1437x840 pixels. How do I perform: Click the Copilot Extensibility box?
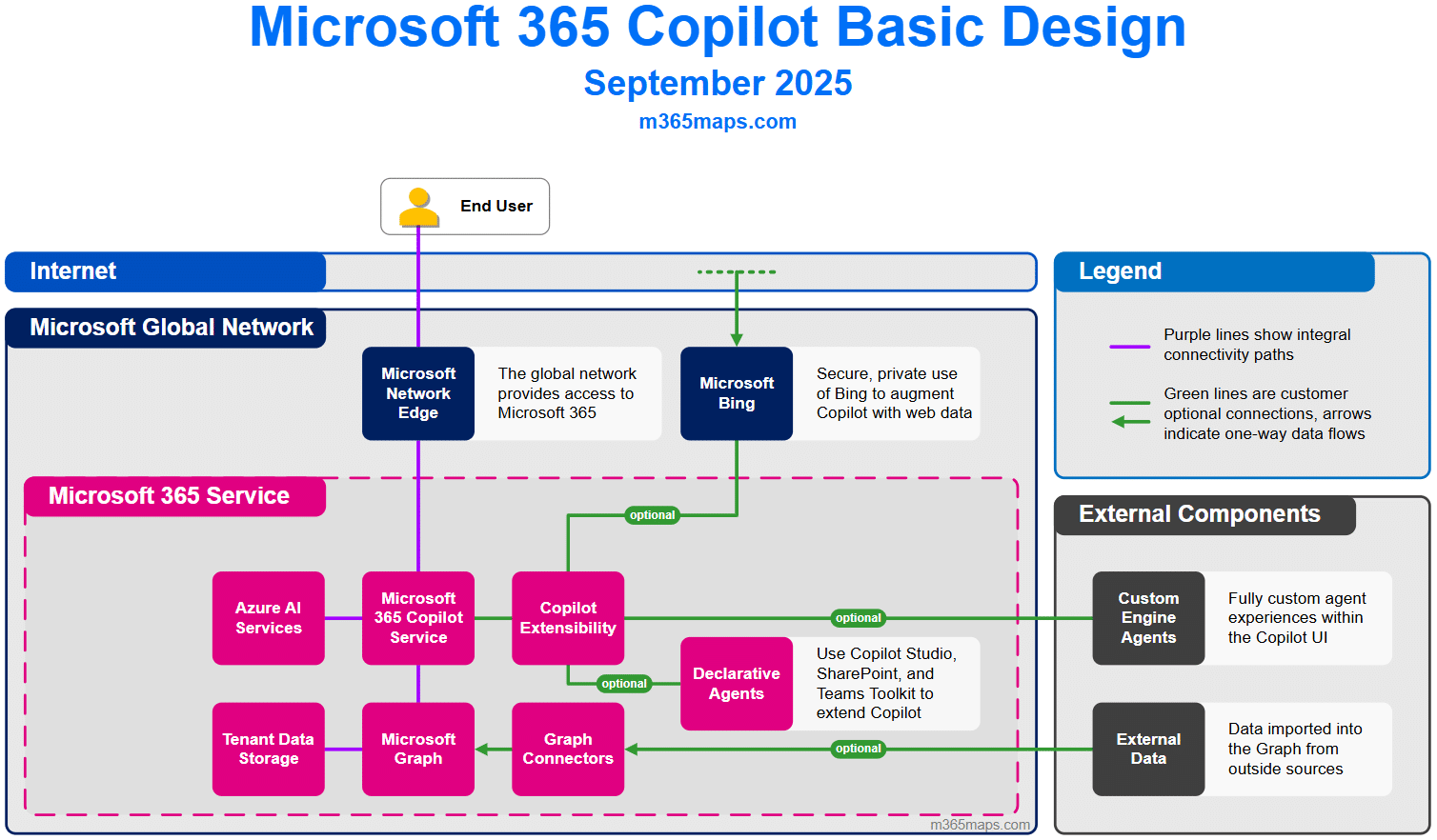(x=568, y=618)
